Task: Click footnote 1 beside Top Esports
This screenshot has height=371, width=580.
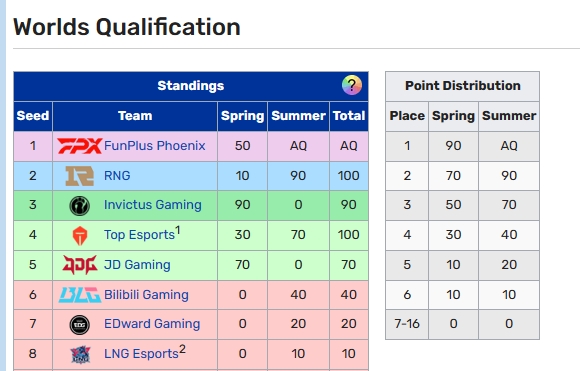Action: (x=178, y=230)
